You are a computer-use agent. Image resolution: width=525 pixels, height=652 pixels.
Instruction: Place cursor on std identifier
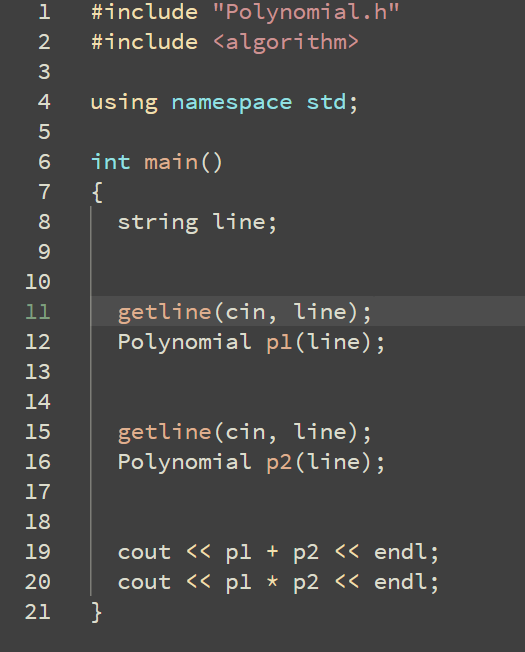point(326,102)
